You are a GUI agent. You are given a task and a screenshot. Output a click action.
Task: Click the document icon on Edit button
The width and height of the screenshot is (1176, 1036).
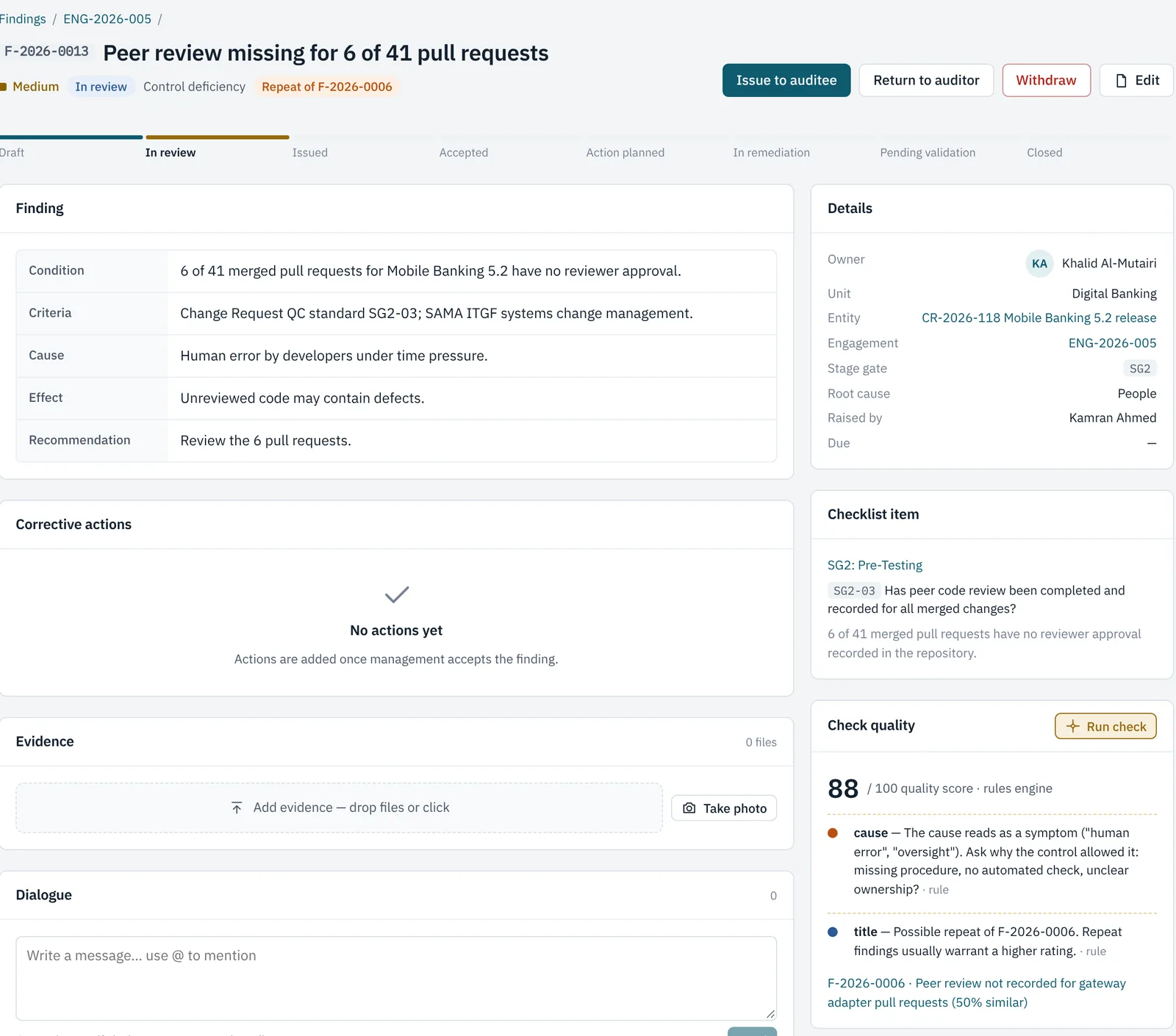pyautogui.click(x=1121, y=81)
